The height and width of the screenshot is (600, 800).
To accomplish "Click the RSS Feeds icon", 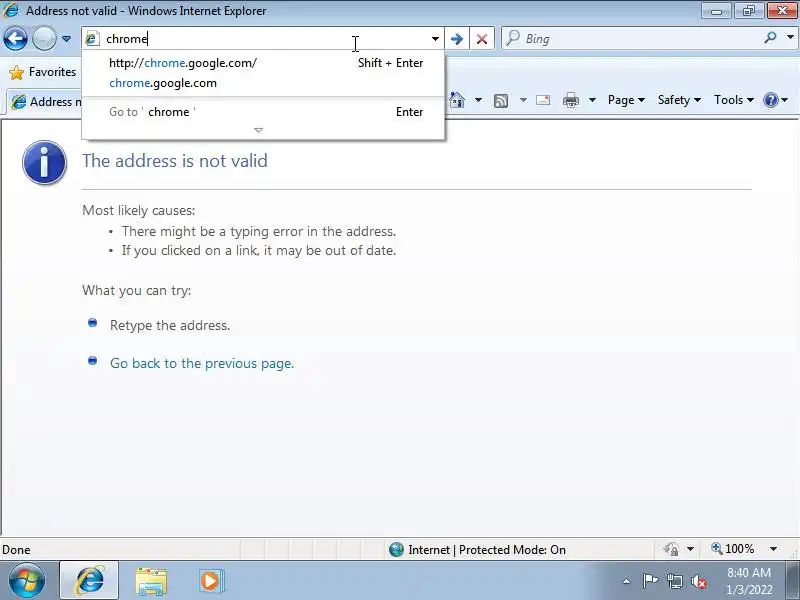I will [x=501, y=101].
